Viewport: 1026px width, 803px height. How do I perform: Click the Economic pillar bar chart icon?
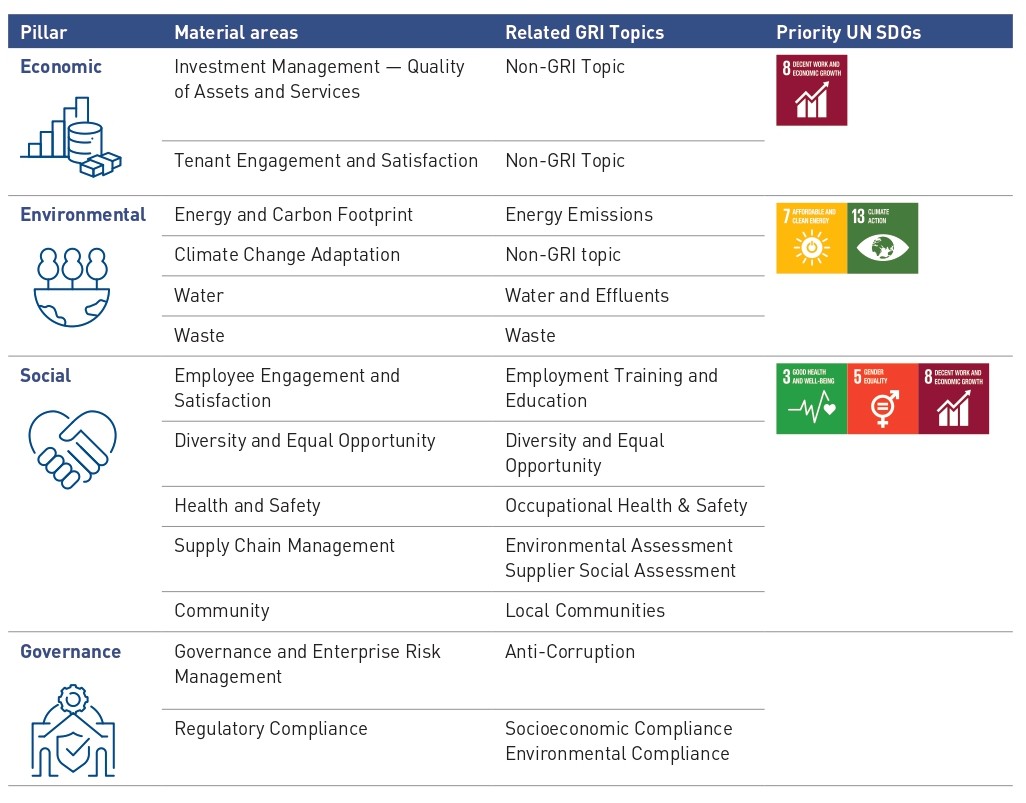point(70,135)
